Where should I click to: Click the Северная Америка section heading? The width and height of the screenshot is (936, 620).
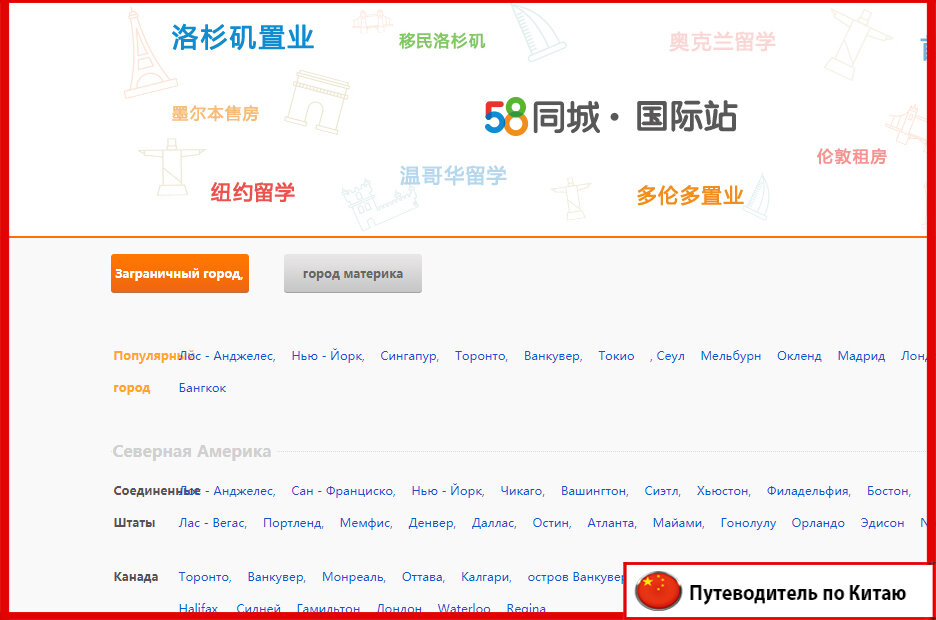[192, 452]
